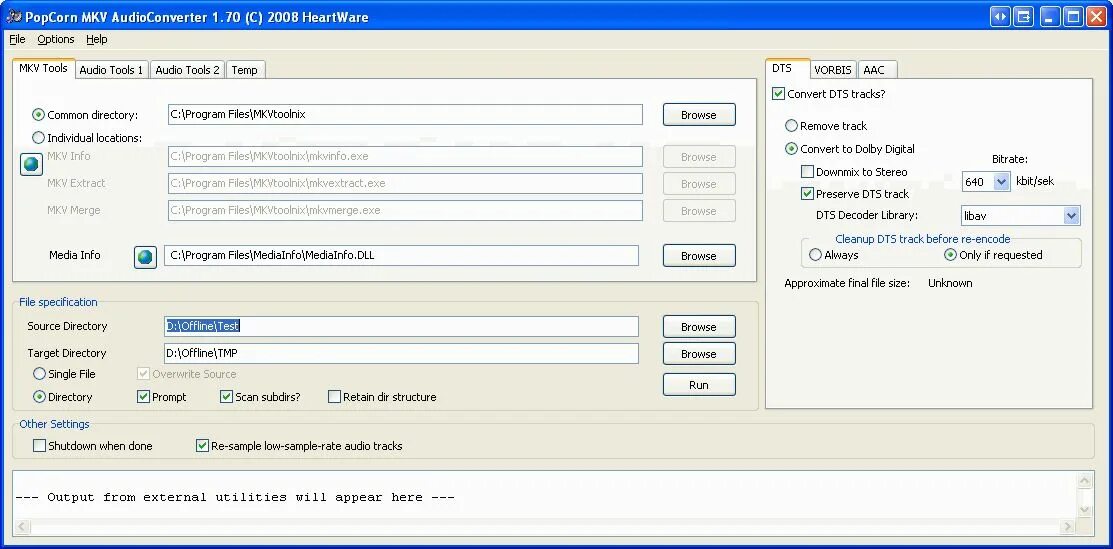Toggle the Prompt checkbox
Viewport: 1113px width, 549px height.
pos(143,397)
